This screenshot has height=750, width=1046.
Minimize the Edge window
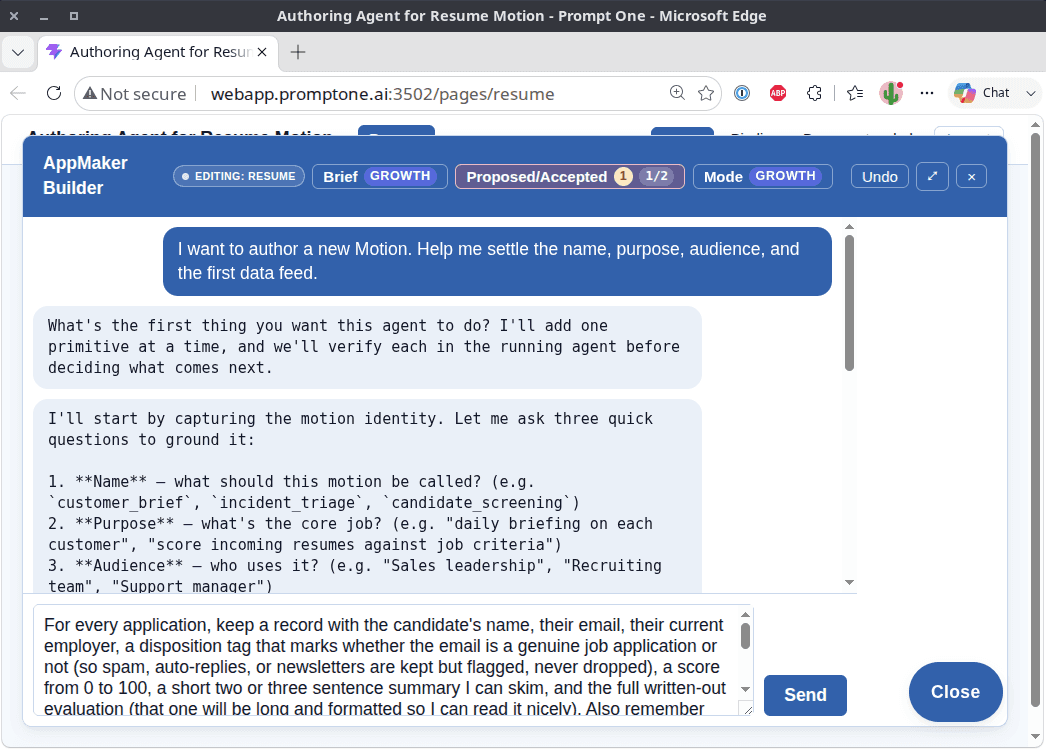point(44,16)
